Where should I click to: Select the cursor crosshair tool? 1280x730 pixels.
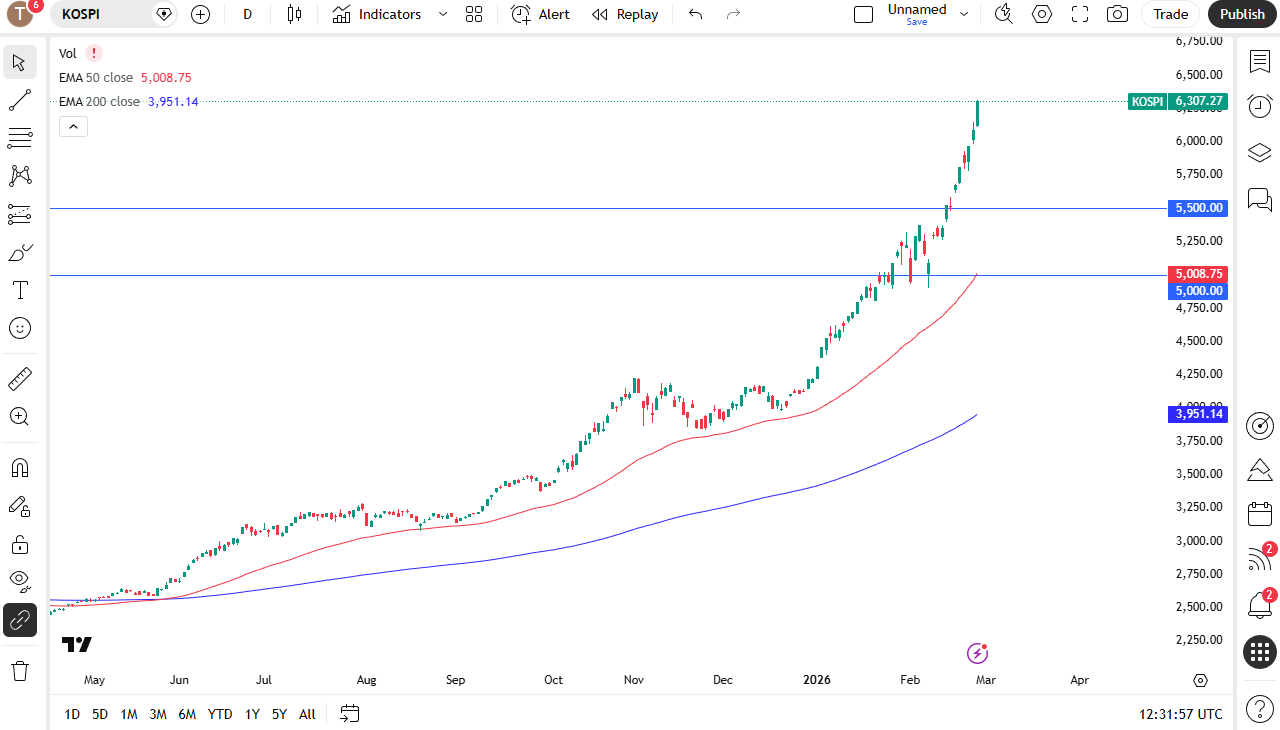click(20, 62)
